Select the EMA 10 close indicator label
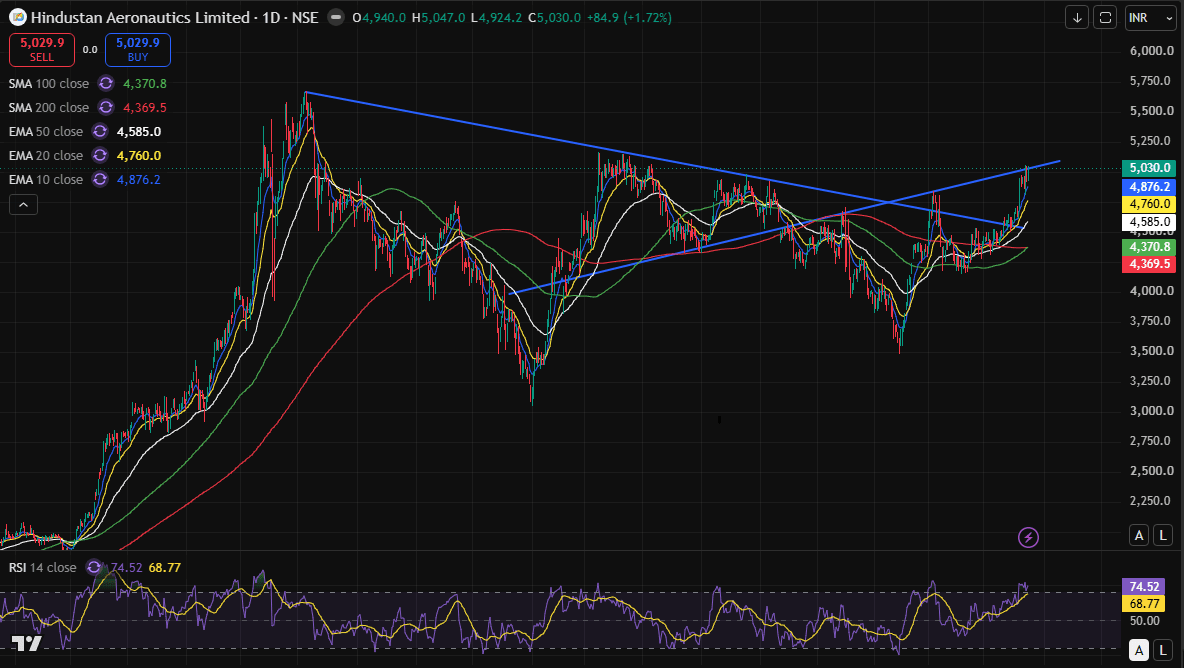 [x=46, y=180]
